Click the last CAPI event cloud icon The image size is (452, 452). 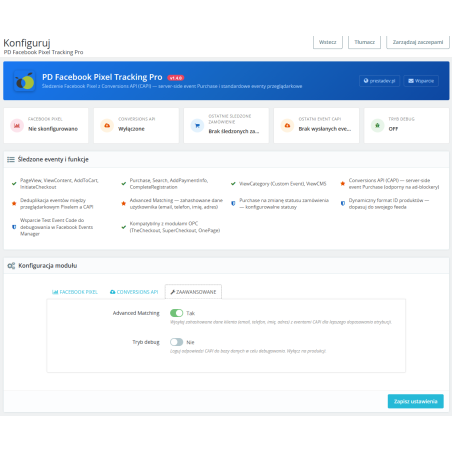(x=287, y=126)
